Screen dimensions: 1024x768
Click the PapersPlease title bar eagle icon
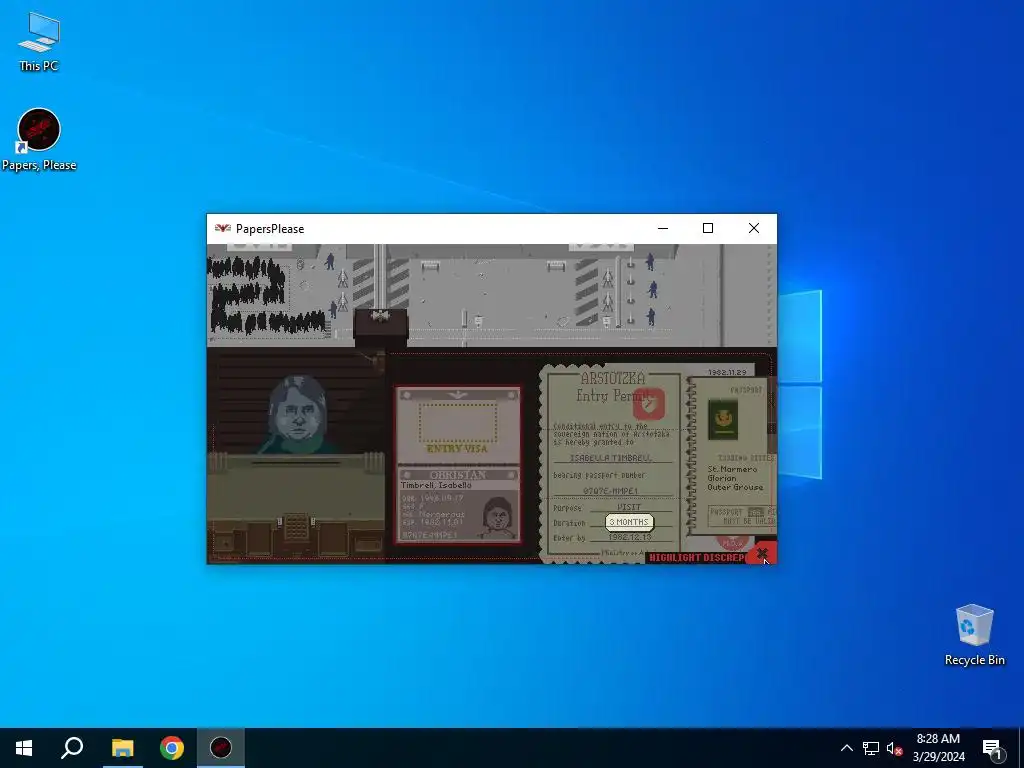[x=223, y=228]
